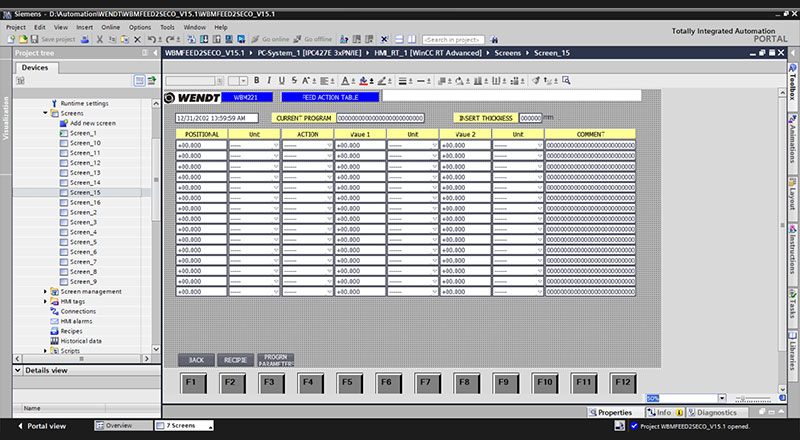
Task: Click the Overview taskbar item
Action: click(x=123, y=425)
